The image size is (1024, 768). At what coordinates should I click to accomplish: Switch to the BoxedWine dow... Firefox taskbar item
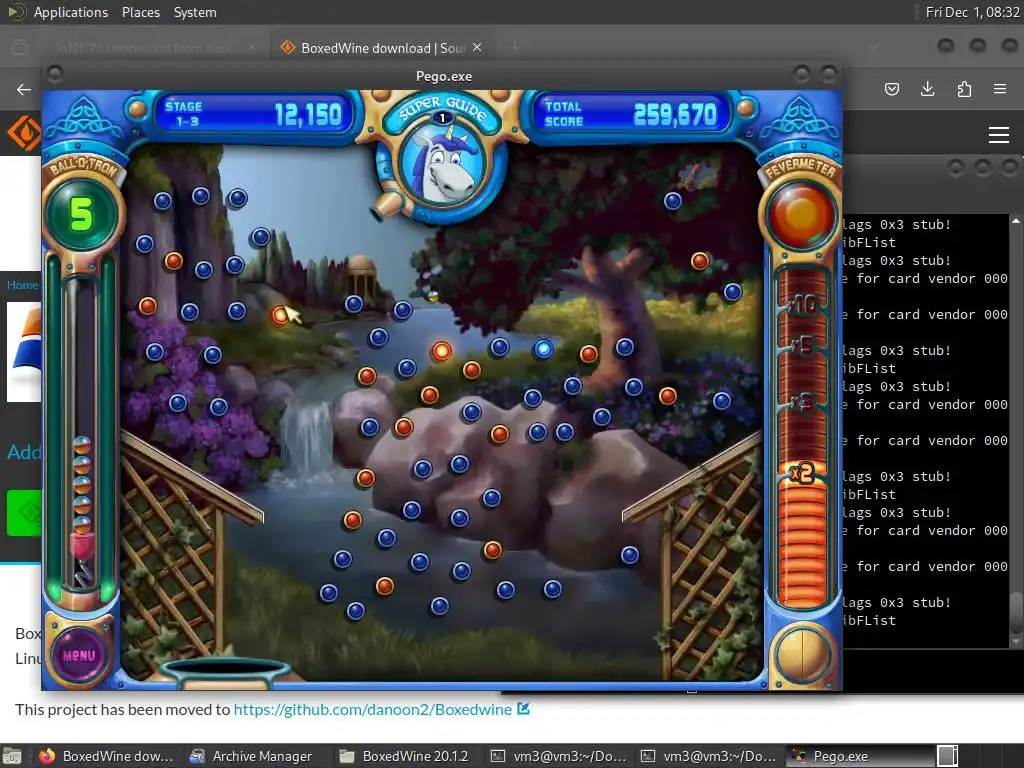106,756
